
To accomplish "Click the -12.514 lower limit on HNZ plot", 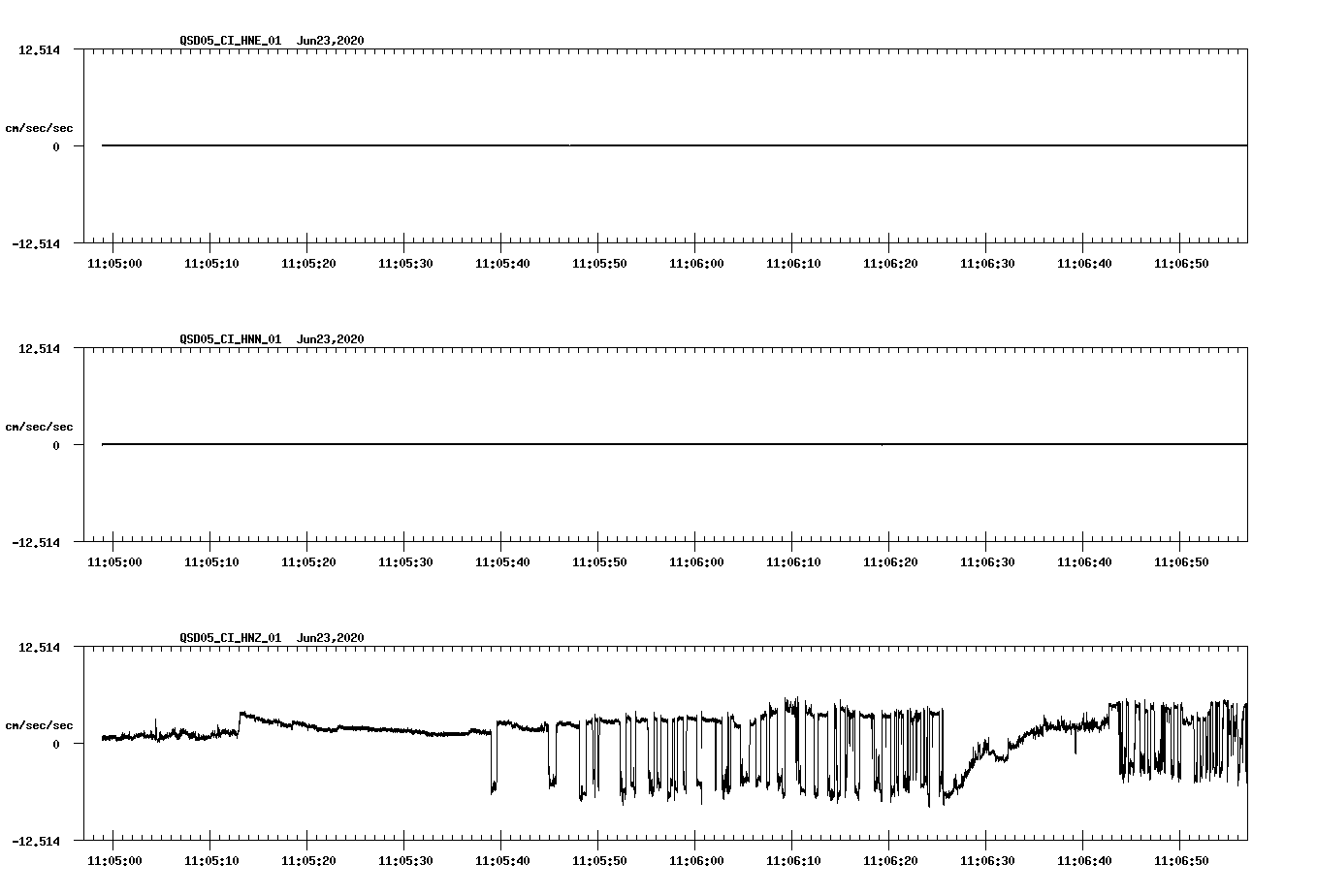I will pyautogui.click(x=36, y=841).
